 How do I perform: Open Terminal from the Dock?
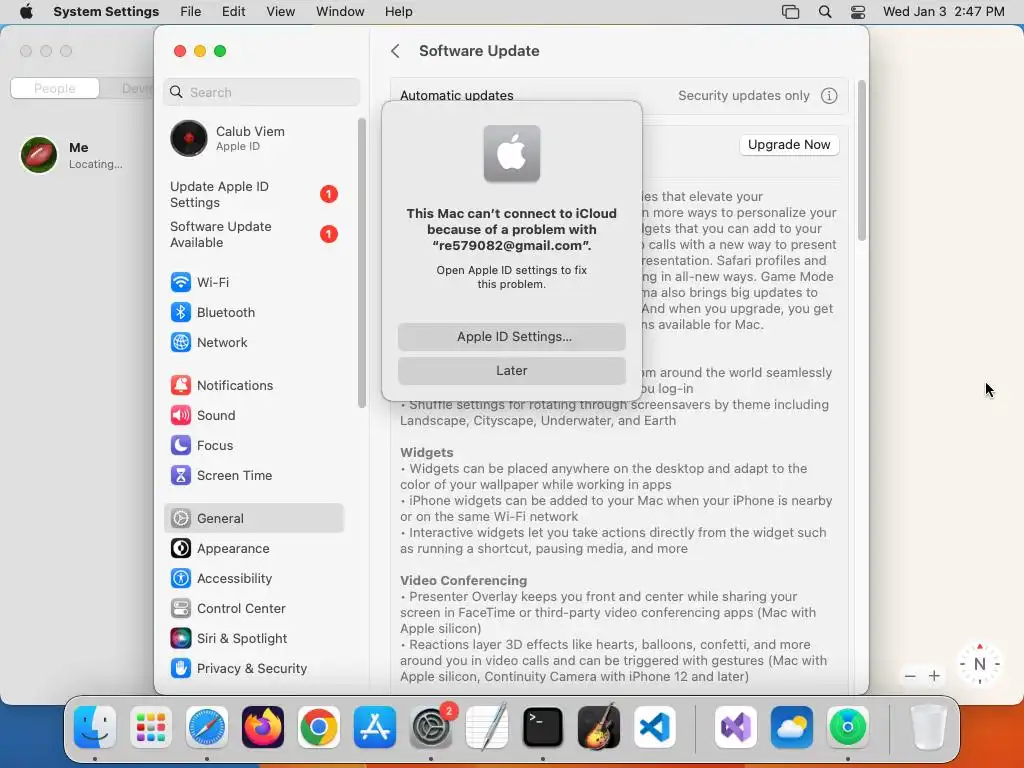(543, 727)
